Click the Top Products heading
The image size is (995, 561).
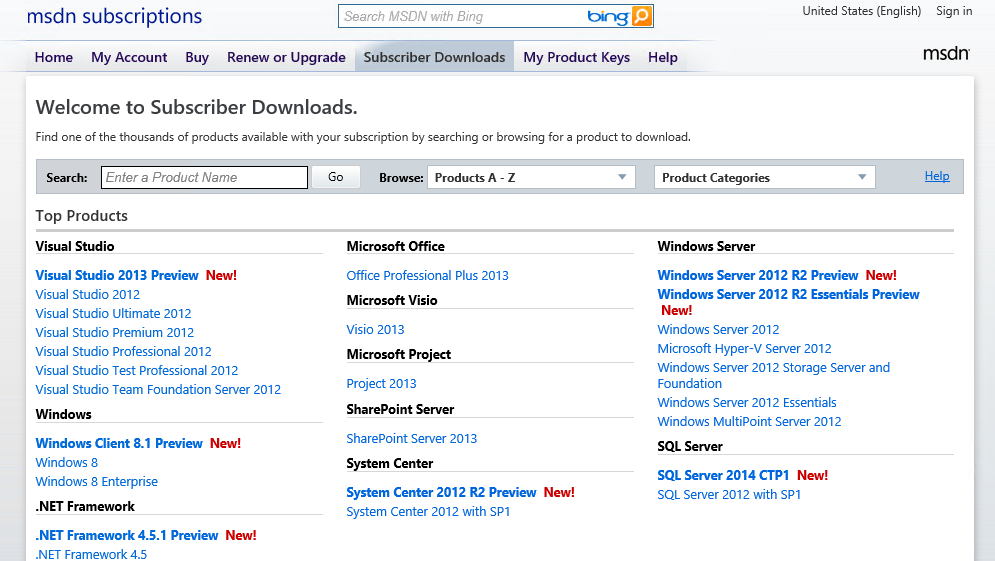tap(81, 216)
